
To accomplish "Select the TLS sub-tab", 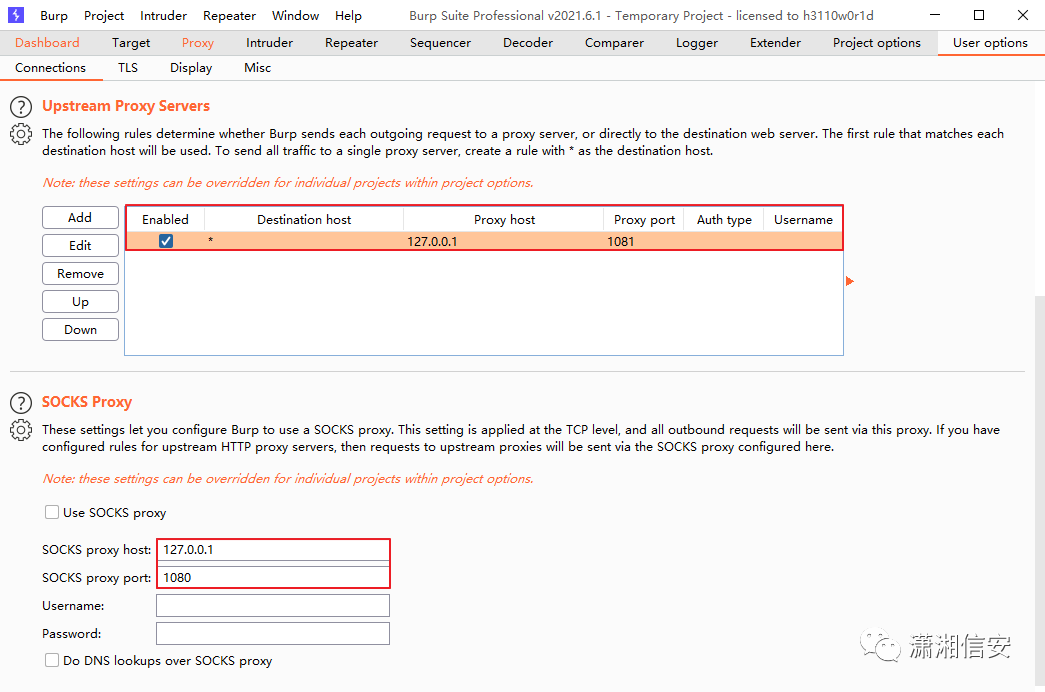I will tap(128, 68).
